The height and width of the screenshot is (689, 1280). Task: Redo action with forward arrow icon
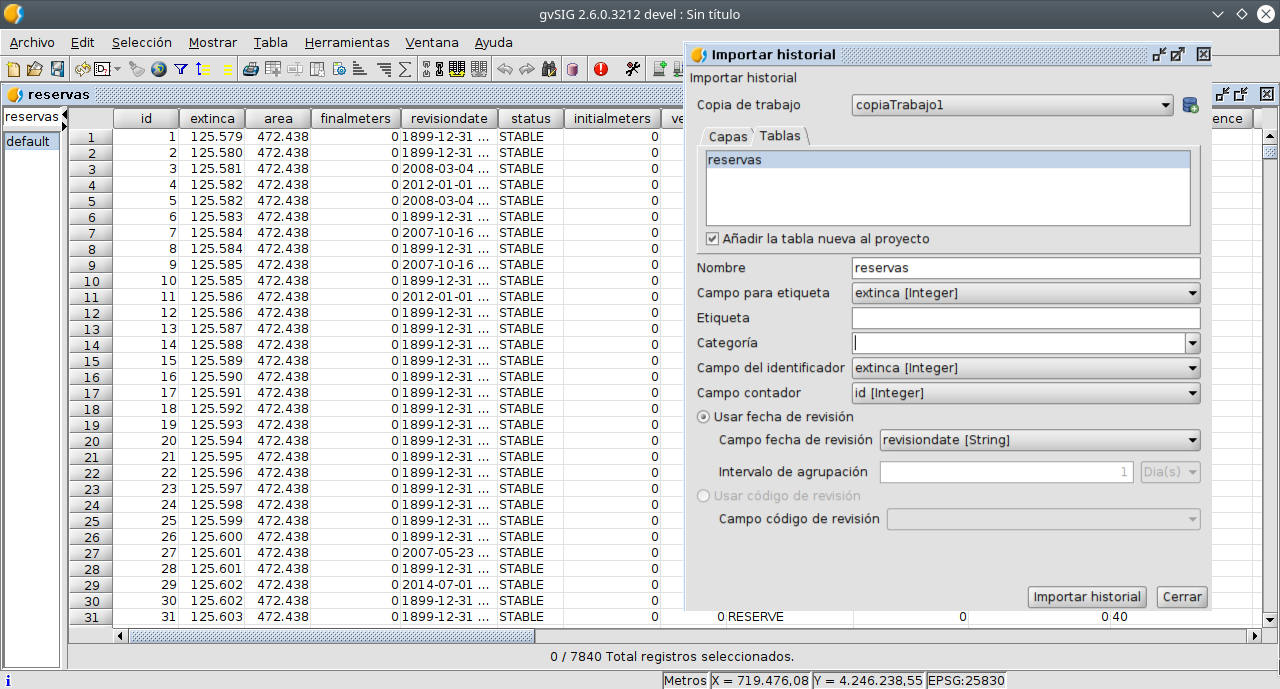point(527,69)
